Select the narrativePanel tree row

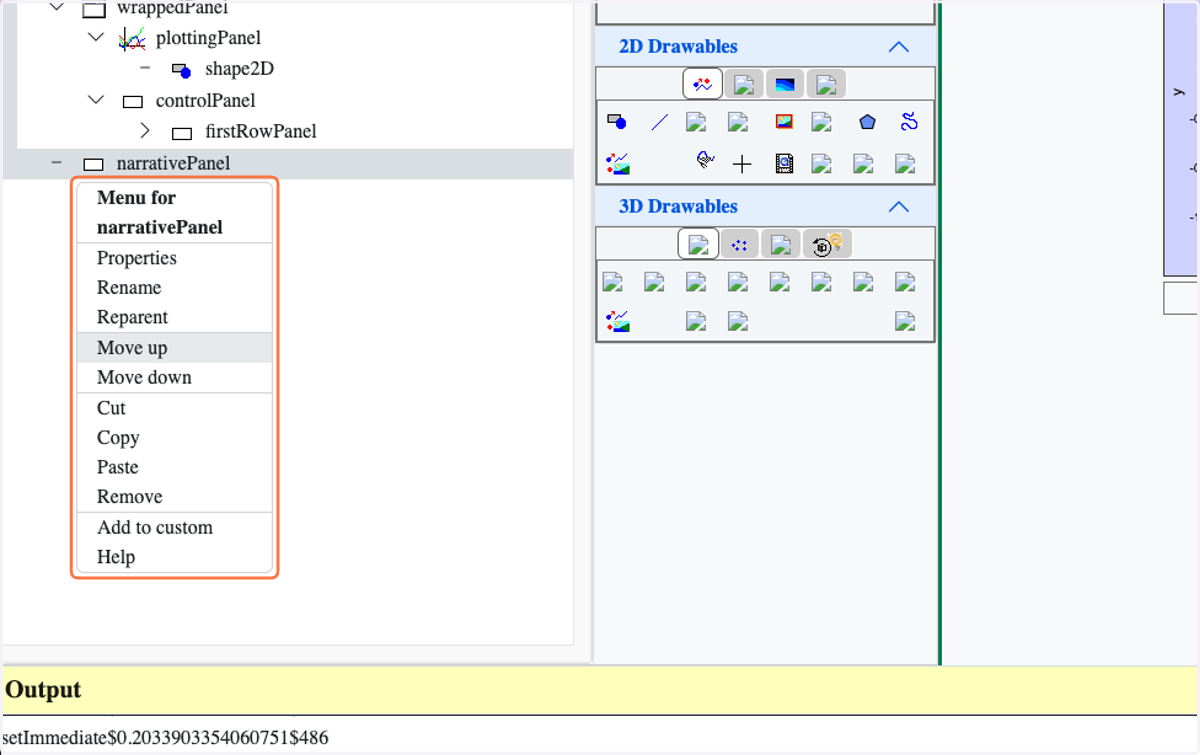288,164
